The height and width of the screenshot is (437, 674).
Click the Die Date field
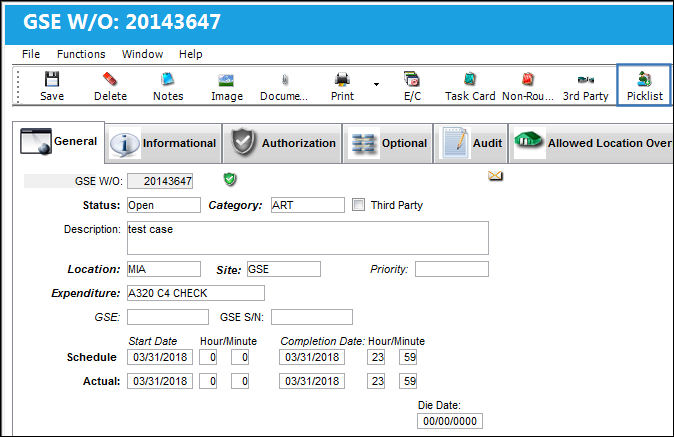(450, 421)
